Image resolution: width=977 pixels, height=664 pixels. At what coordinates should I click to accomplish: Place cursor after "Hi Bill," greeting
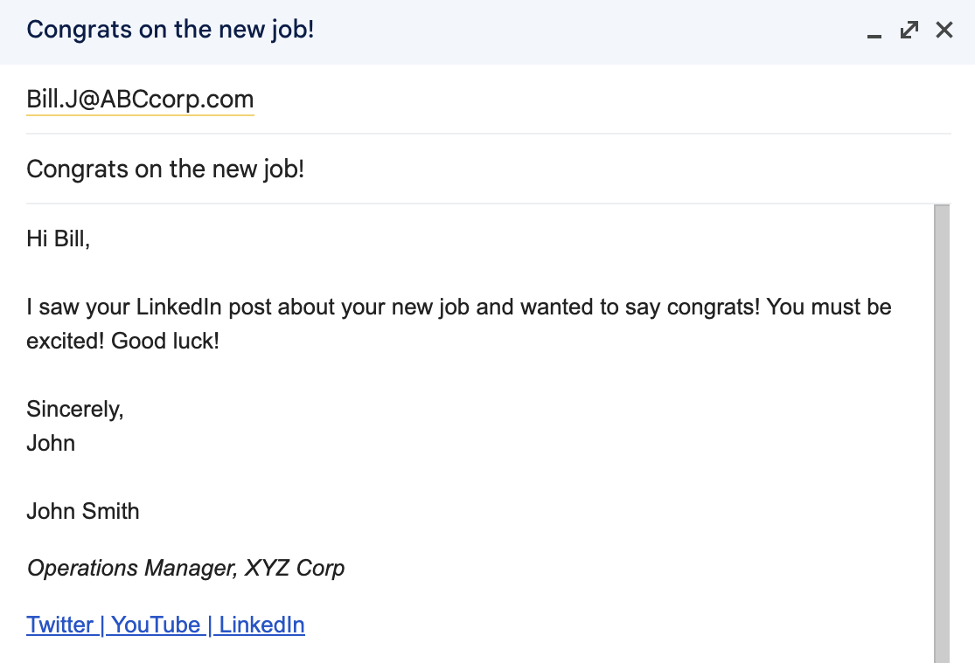pyautogui.click(x=91, y=239)
